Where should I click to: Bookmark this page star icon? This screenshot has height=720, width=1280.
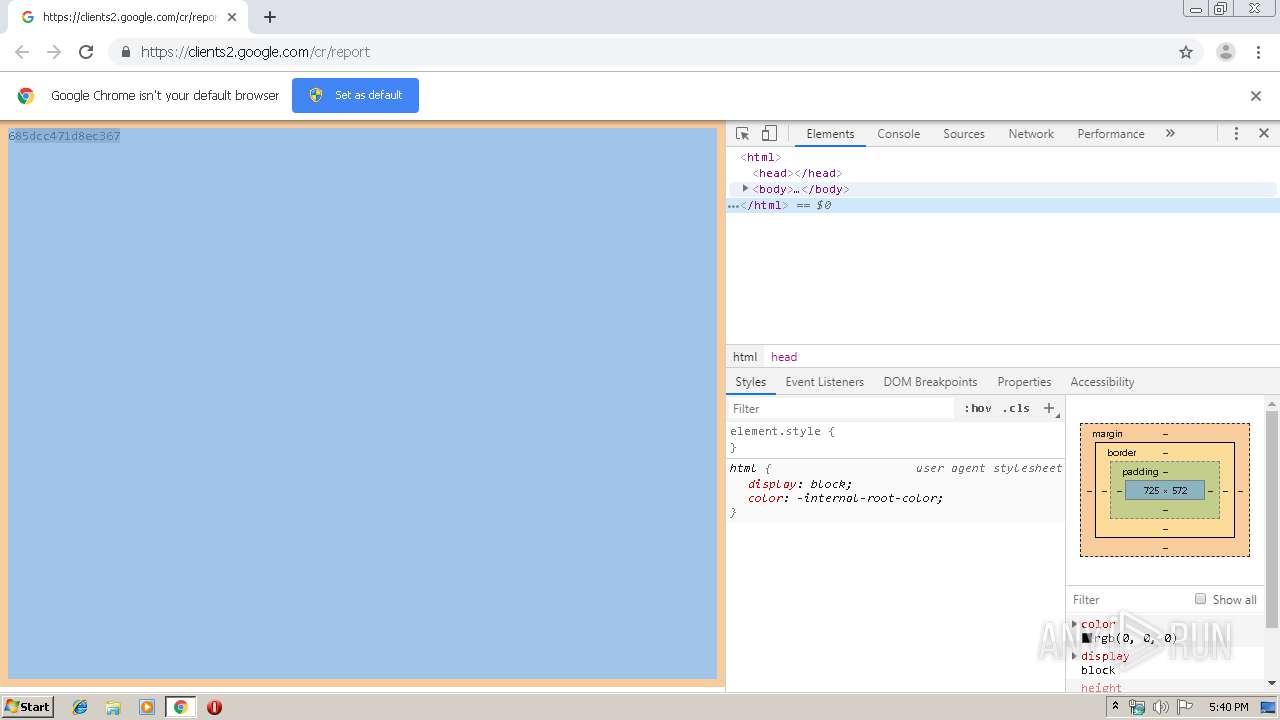pos(1186,52)
